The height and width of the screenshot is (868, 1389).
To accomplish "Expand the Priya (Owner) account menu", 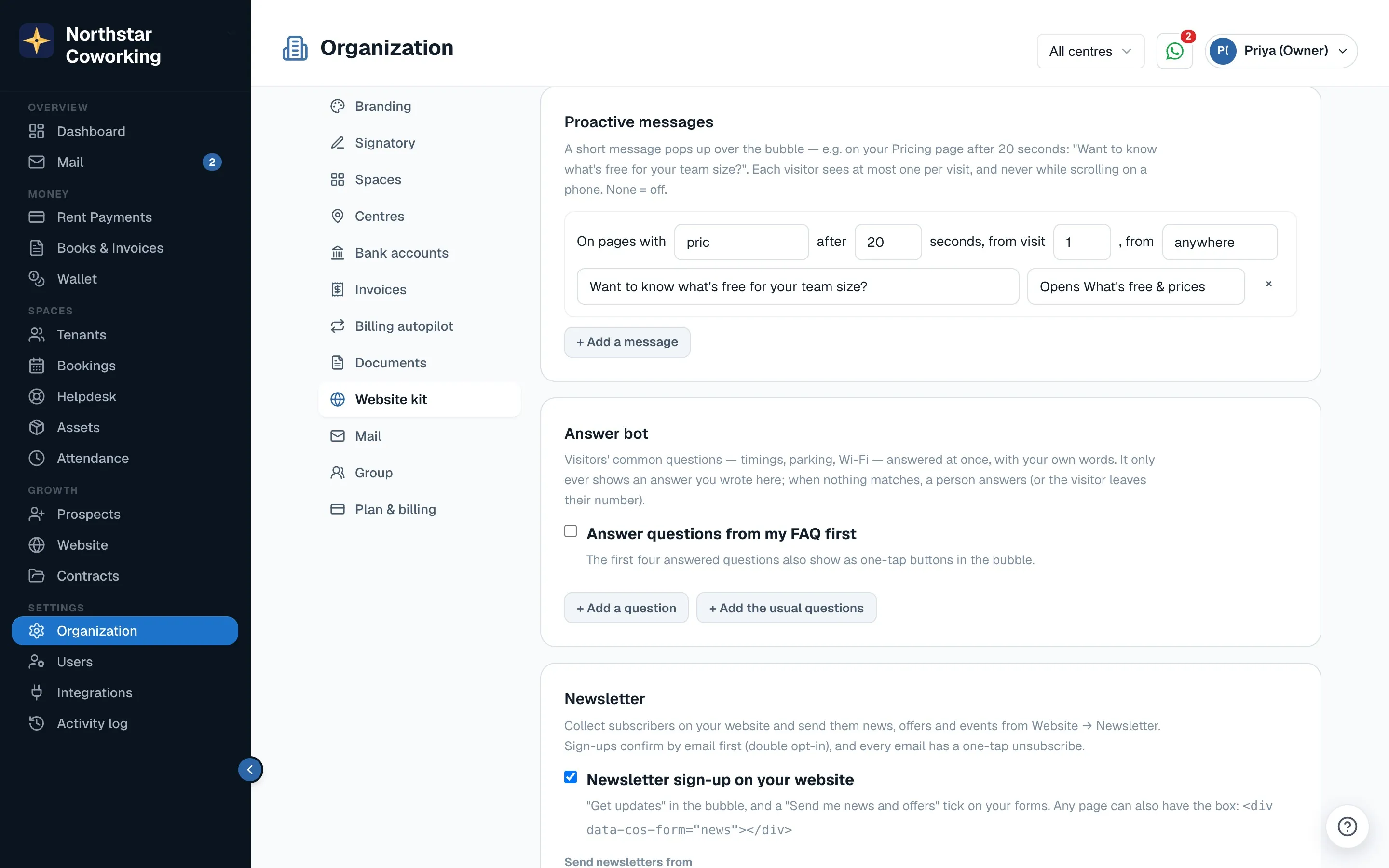I will (1281, 51).
